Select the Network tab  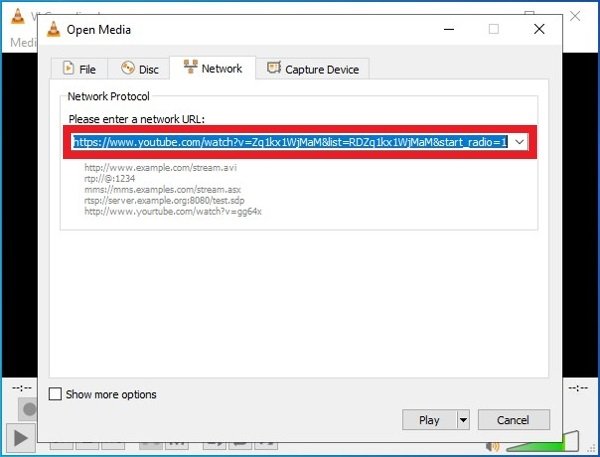click(213, 68)
